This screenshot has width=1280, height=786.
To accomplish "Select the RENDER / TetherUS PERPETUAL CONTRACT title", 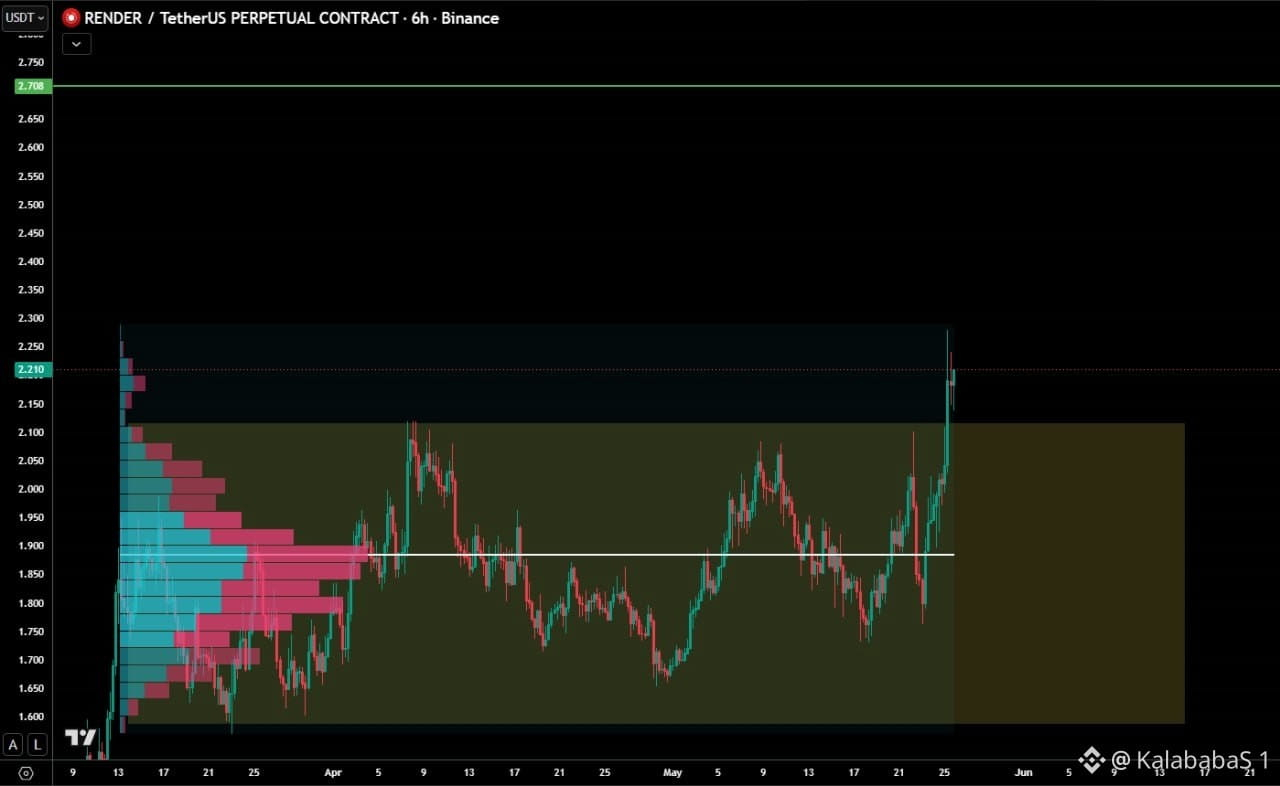I will [244, 18].
